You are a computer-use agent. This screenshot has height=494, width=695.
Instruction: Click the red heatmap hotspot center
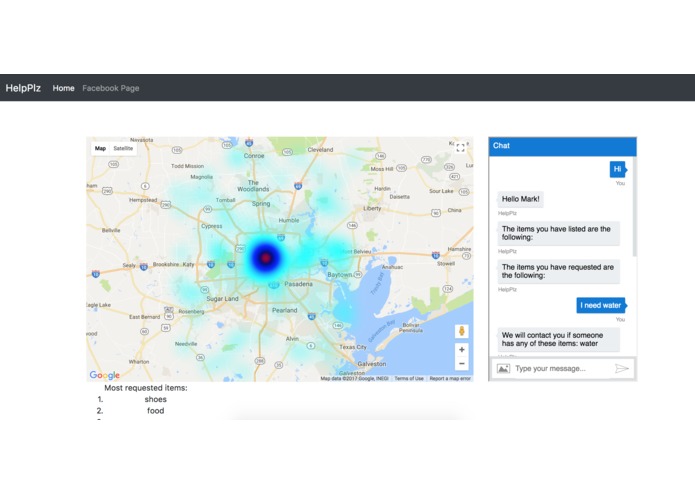click(x=266, y=257)
